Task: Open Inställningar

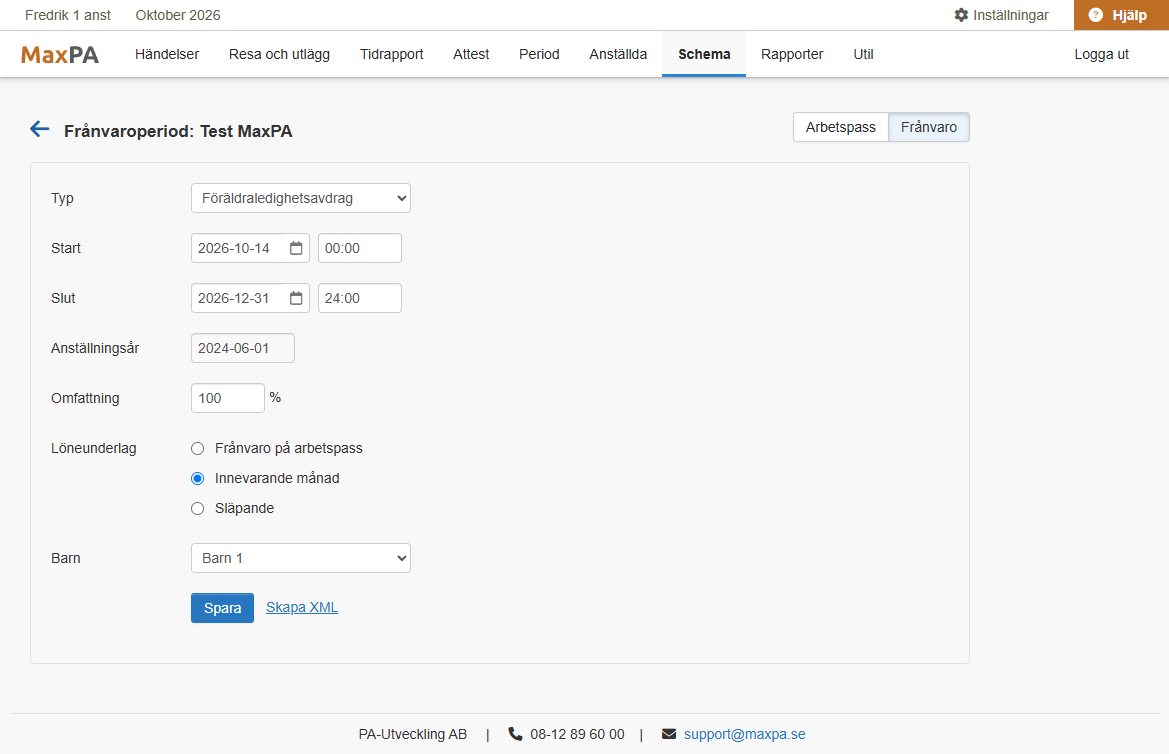Action: tap(1001, 15)
